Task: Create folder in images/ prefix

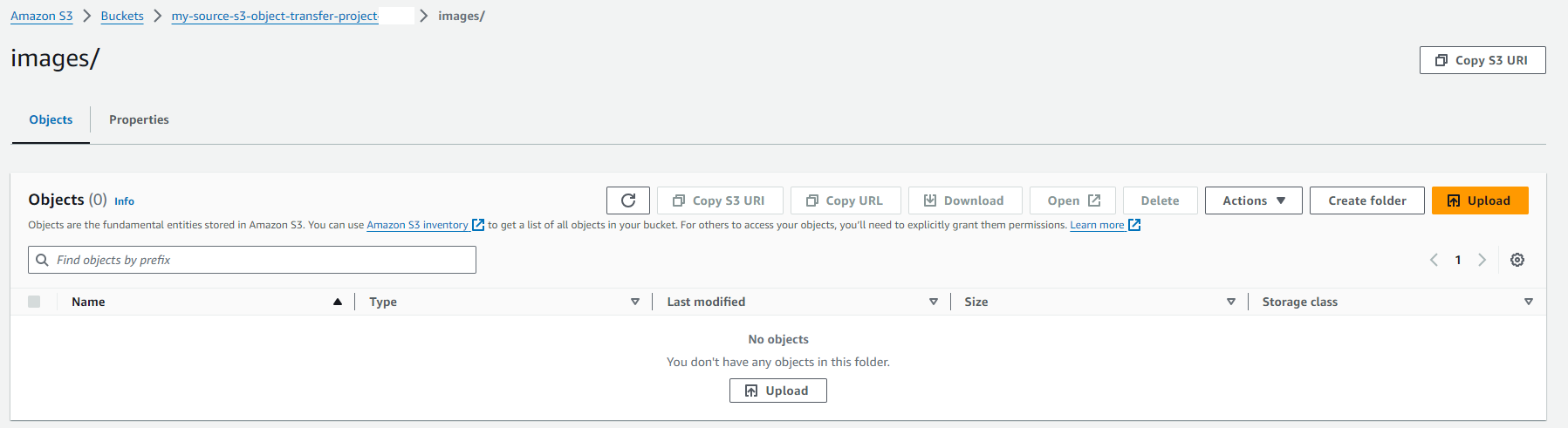Action: point(1366,200)
